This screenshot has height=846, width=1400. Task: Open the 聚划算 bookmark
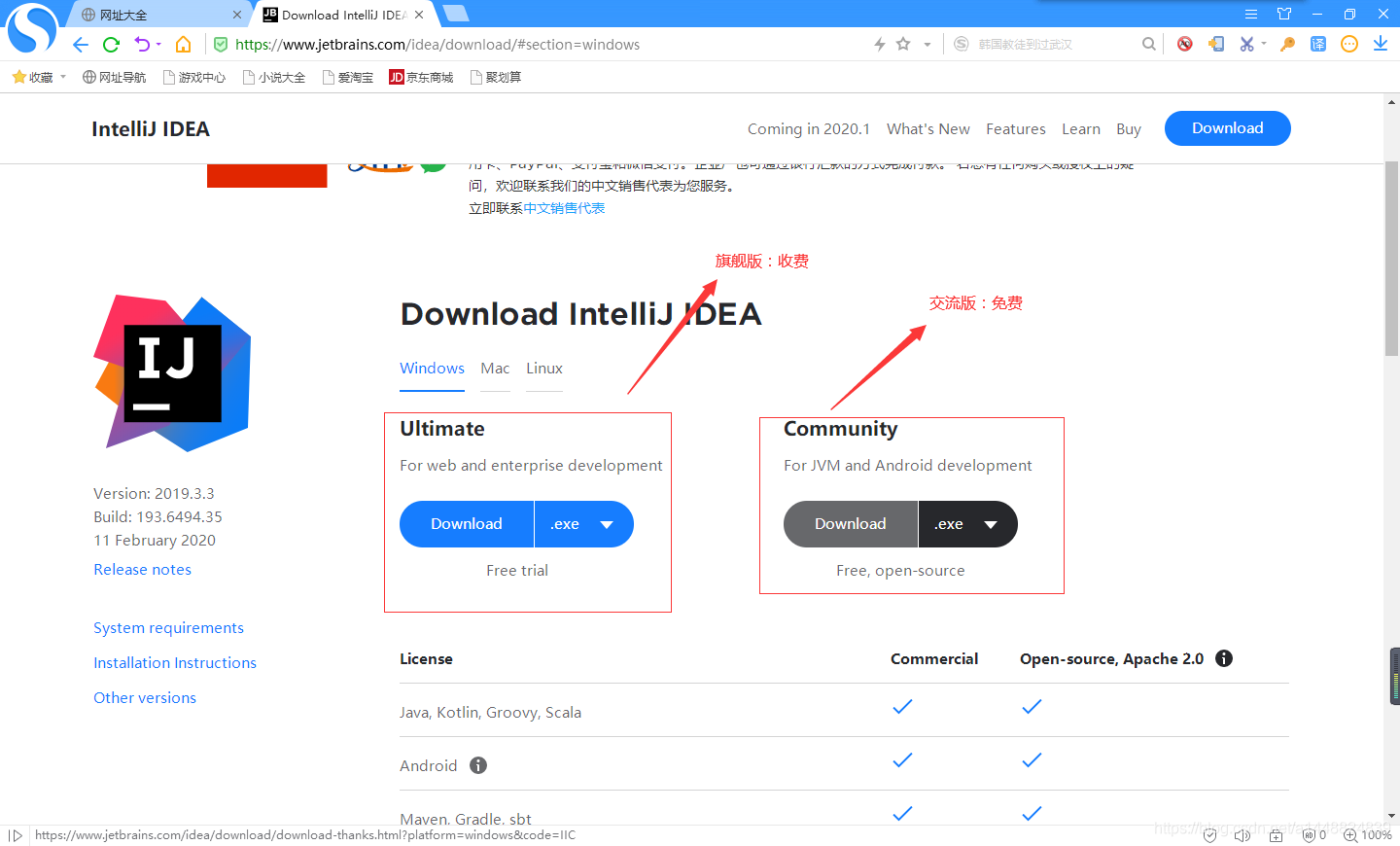[495, 77]
